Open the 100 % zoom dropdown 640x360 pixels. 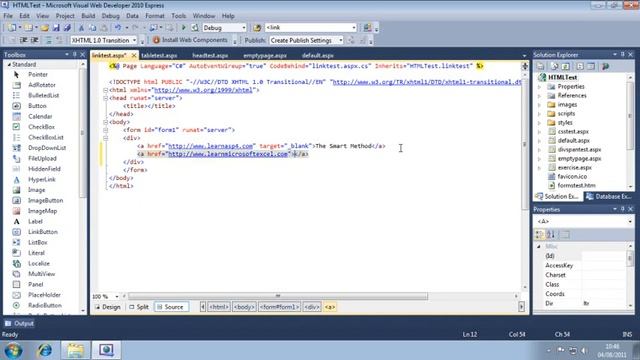pyautogui.click(x=117, y=296)
